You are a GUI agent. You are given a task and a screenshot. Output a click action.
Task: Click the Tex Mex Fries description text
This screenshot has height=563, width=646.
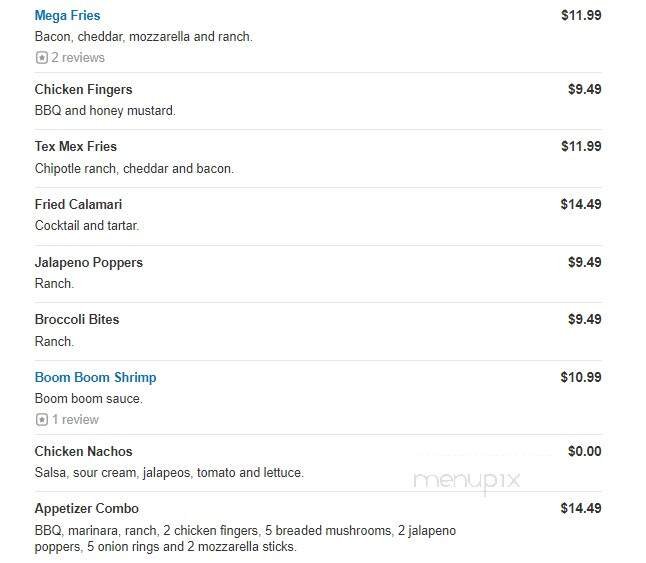[134, 169]
